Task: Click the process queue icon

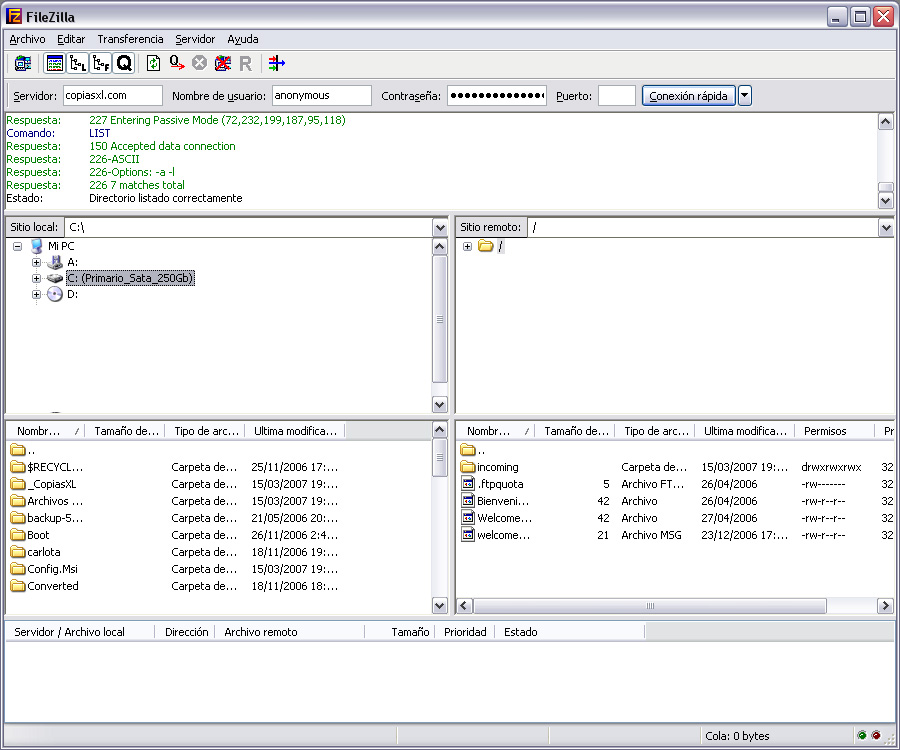Action: 177,63
